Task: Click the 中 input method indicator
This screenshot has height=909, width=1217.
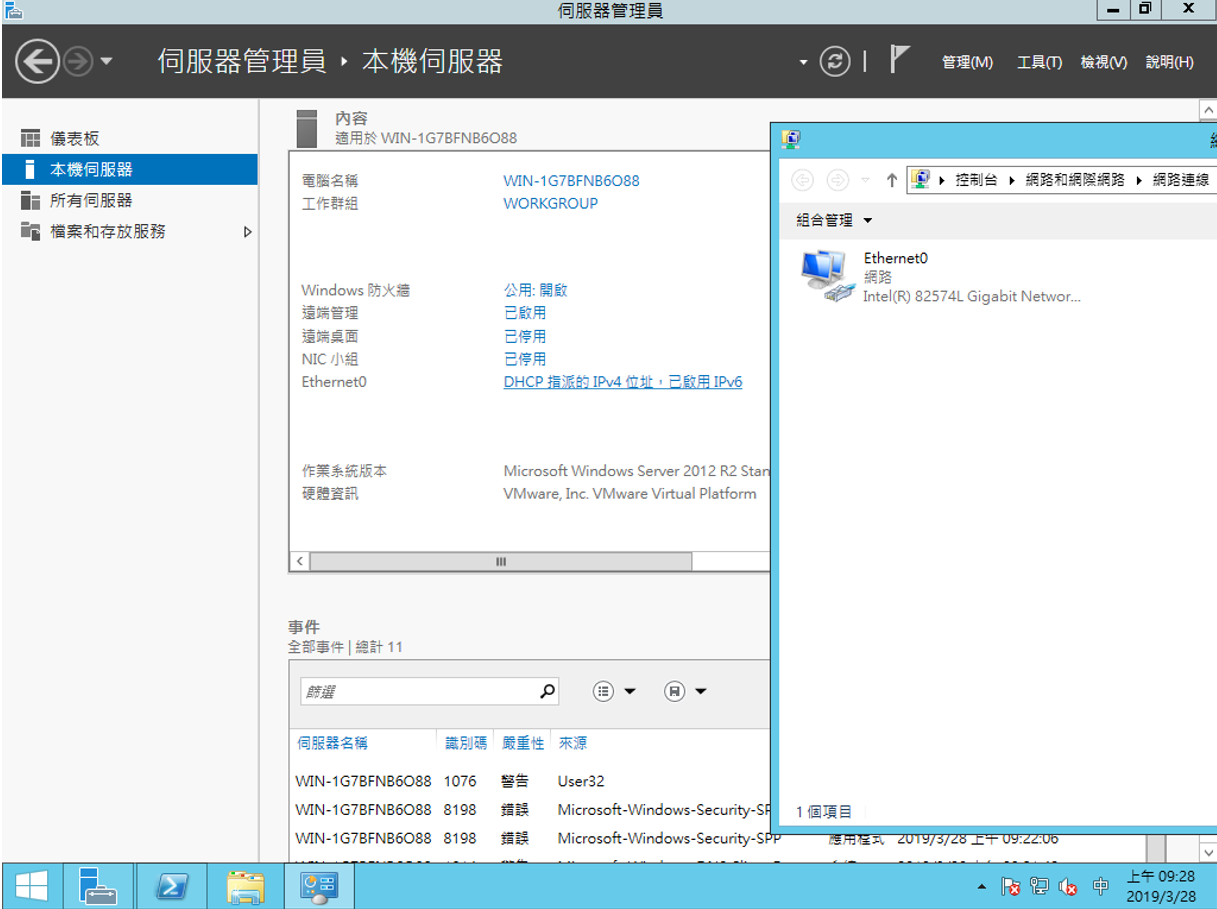Action: coord(1100,887)
